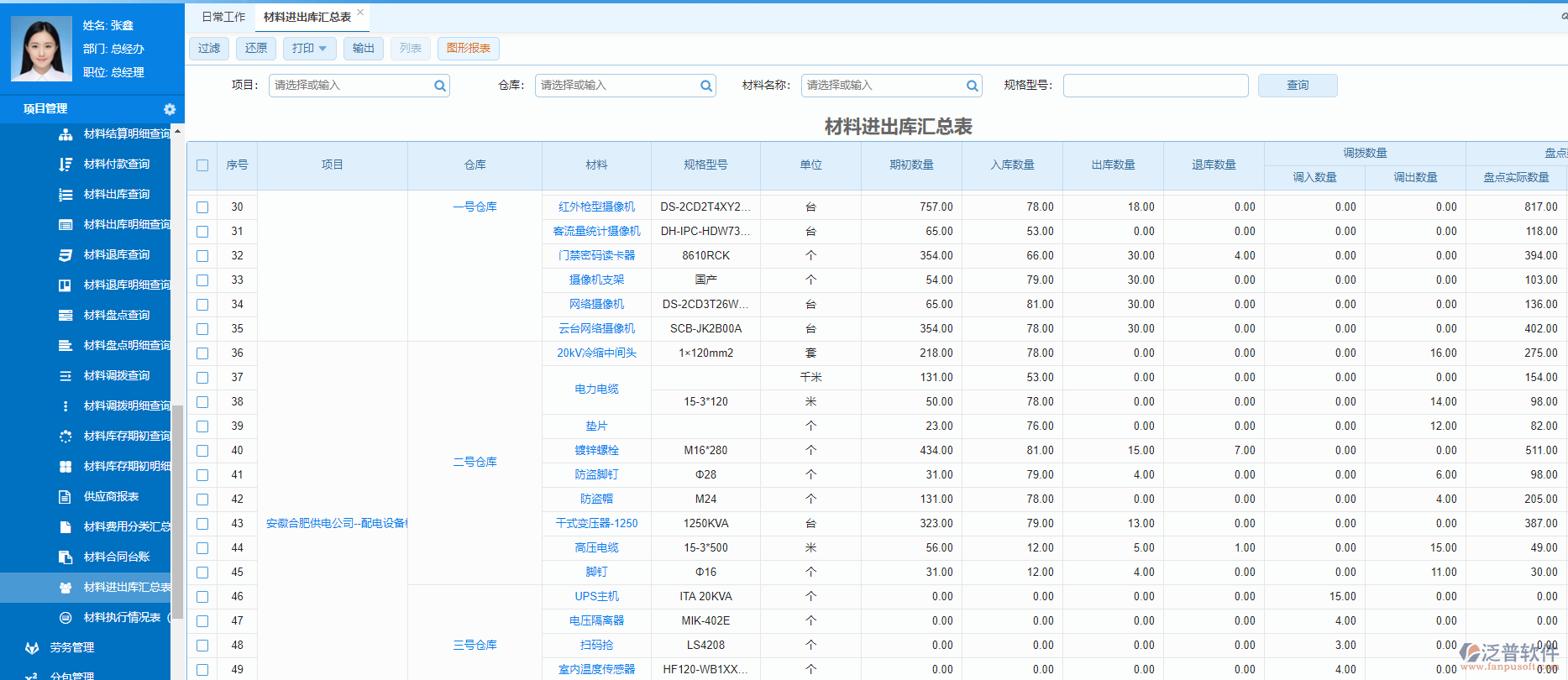Screen dimensions: 1568x680
Task: Open the 仓库 selection combo box
Action: (x=626, y=86)
